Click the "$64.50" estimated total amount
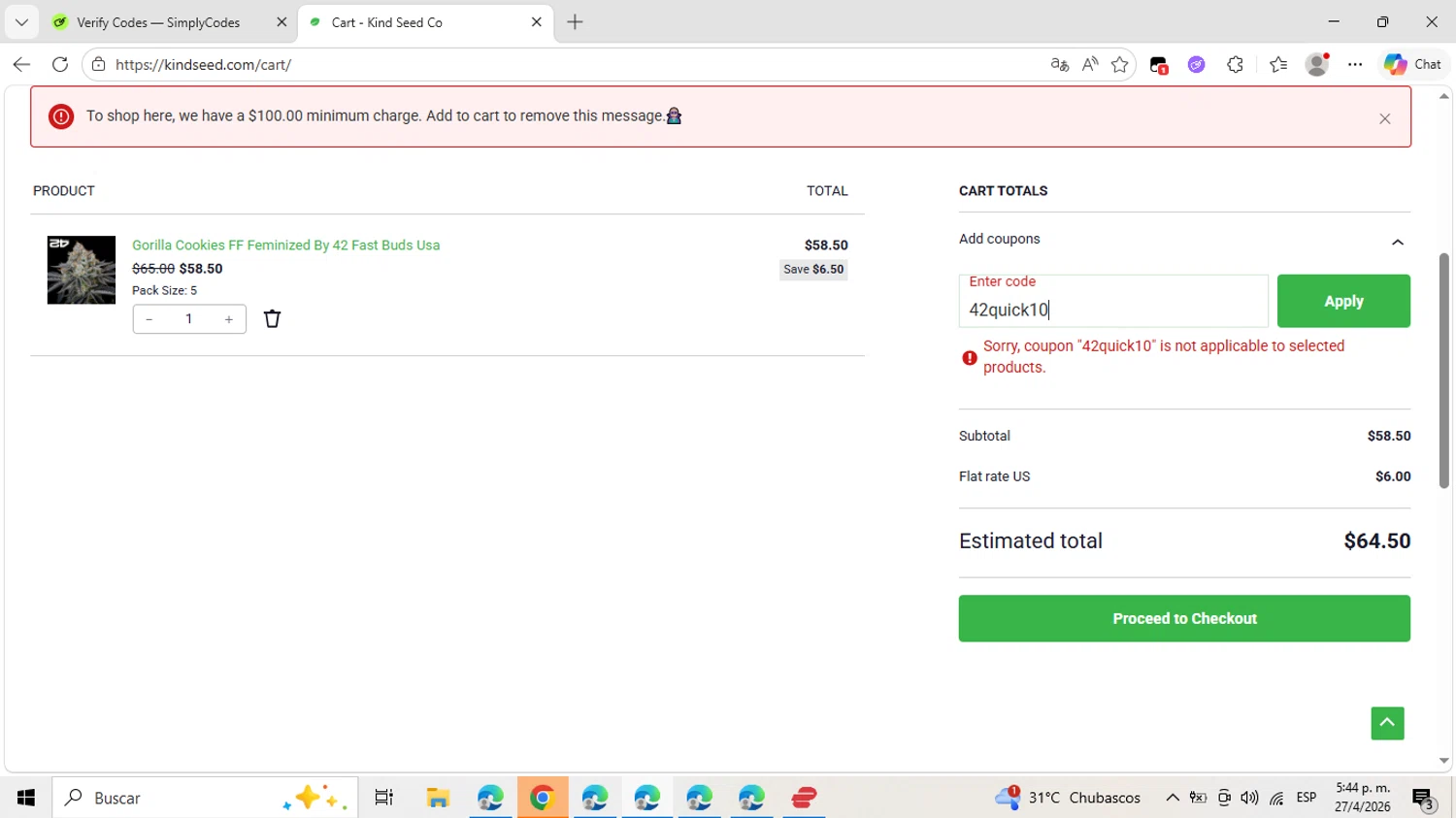Viewport: 1456px width, 818px height. pos(1377,541)
